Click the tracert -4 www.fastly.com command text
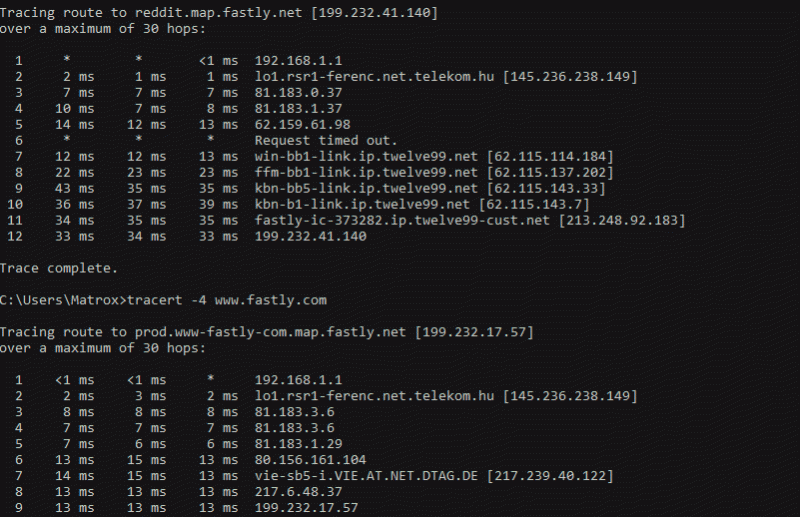Screen dimensions: 800x517 [227, 300]
